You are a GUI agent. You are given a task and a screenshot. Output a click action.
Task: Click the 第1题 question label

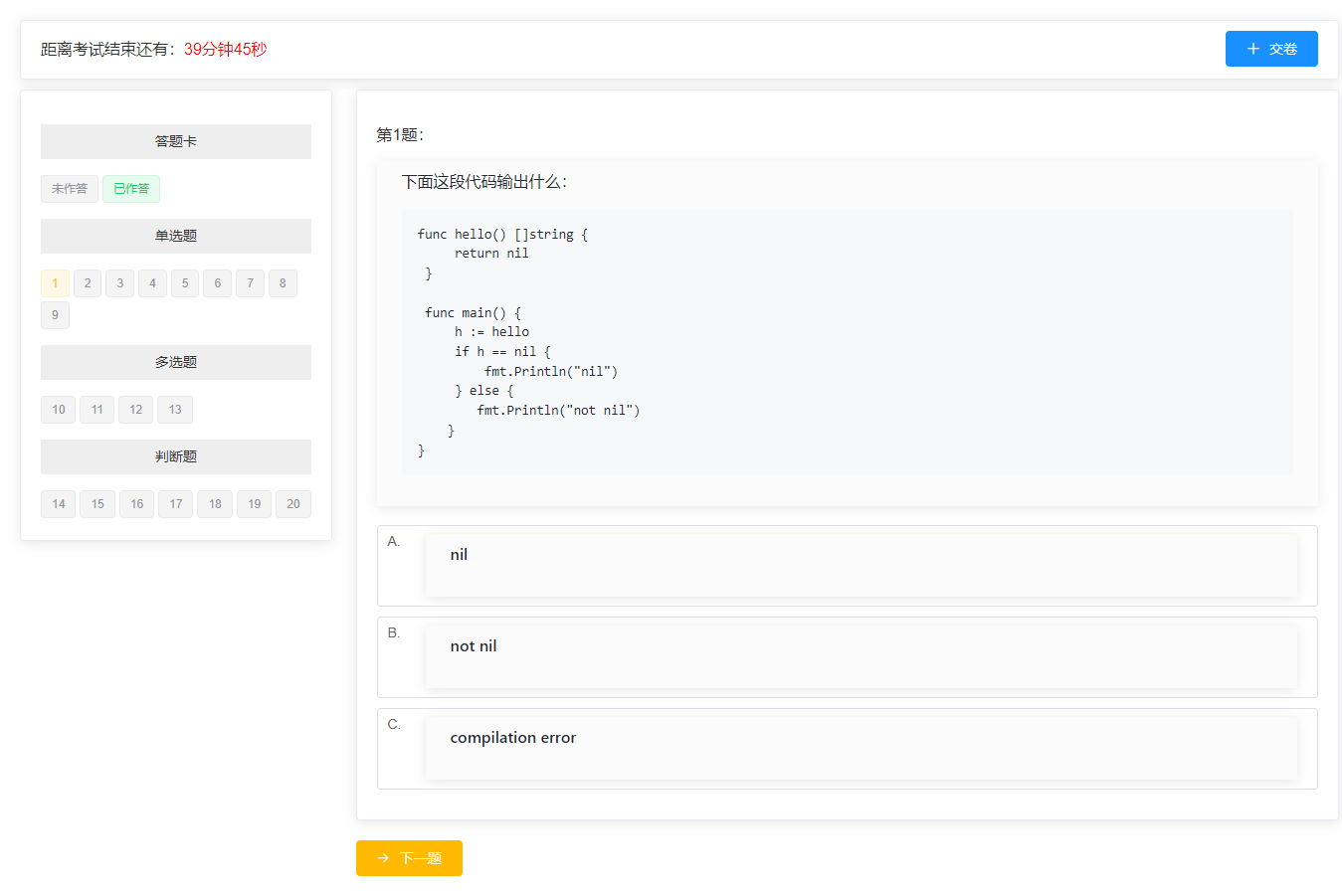click(400, 135)
